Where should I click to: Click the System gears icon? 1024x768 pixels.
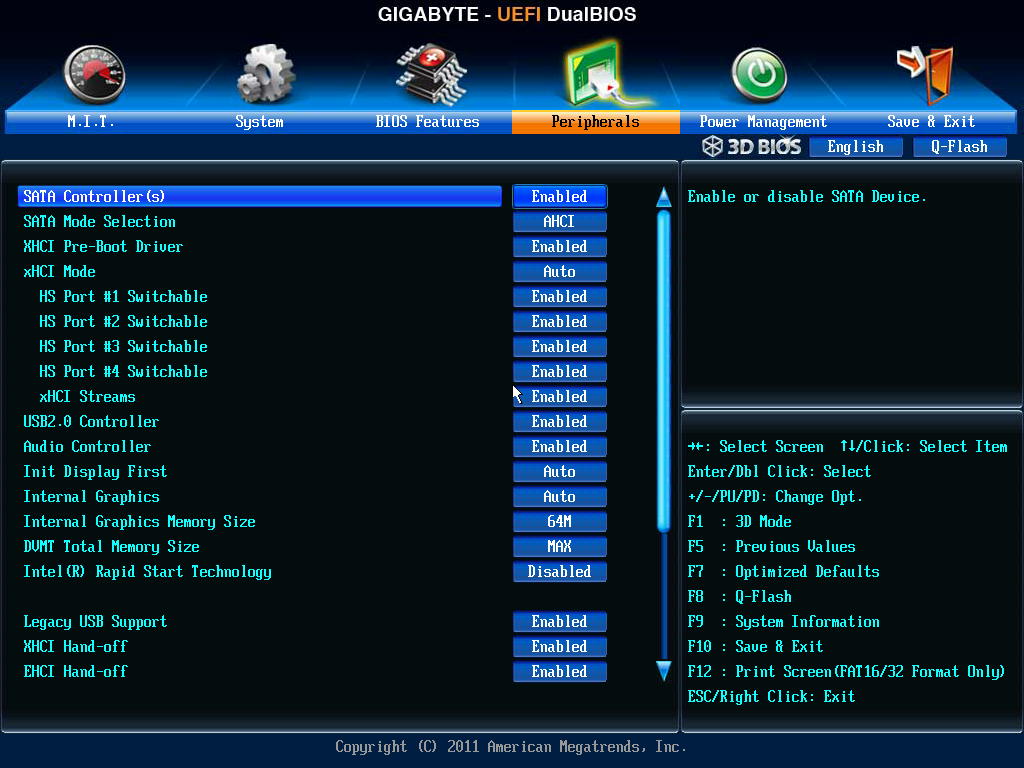coord(266,74)
